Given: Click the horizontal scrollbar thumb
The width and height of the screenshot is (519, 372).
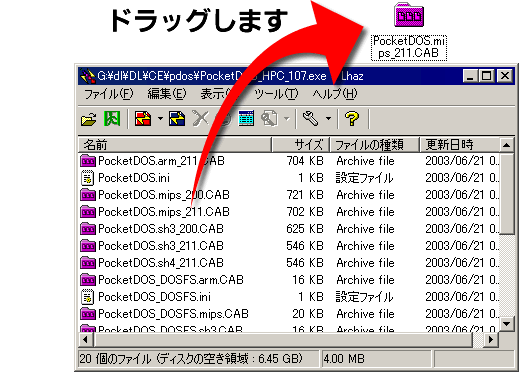Looking at the screenshot, I should tap(283, 340).
